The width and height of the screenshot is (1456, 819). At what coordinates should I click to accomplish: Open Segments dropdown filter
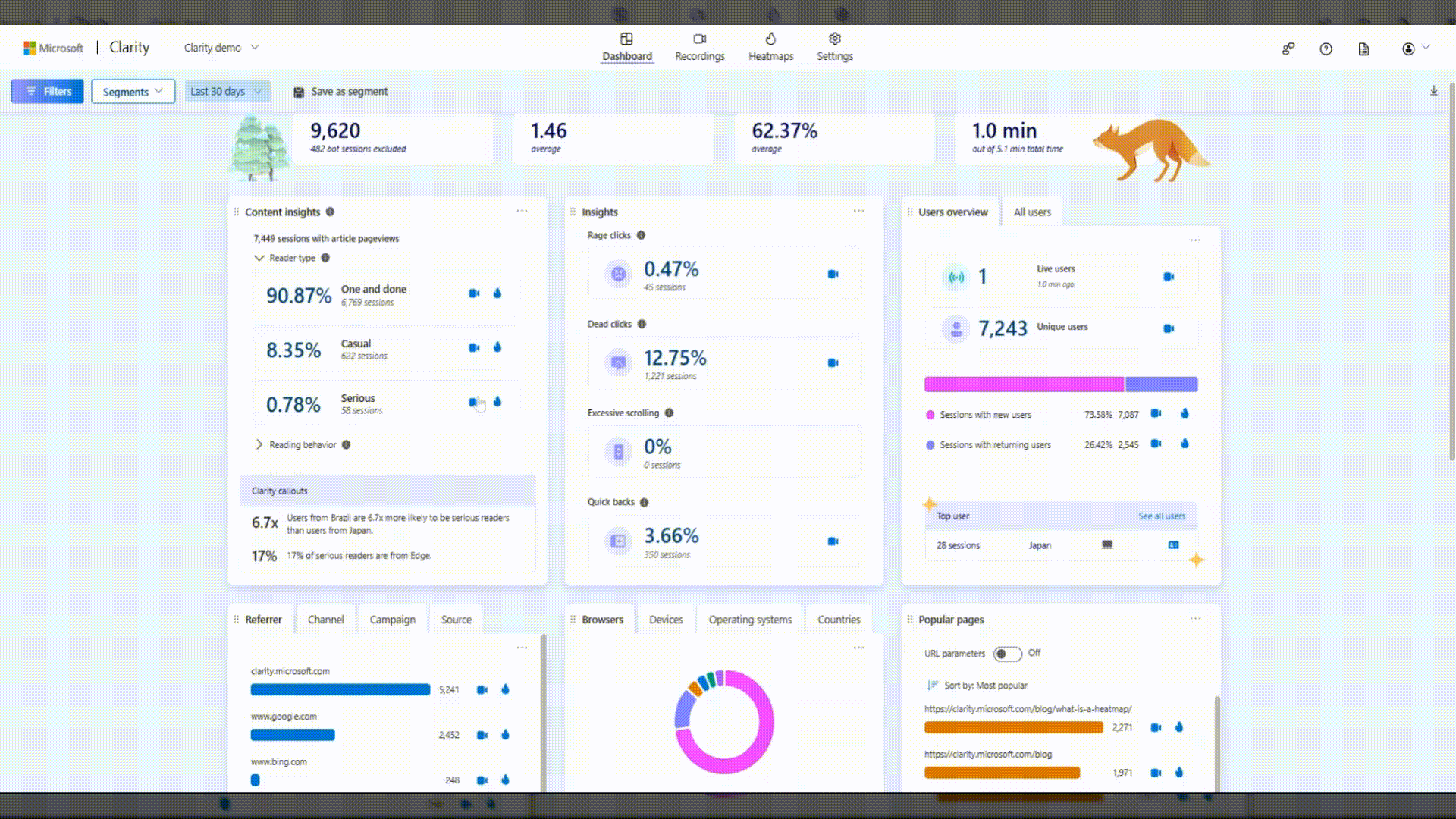coord(132,91)
